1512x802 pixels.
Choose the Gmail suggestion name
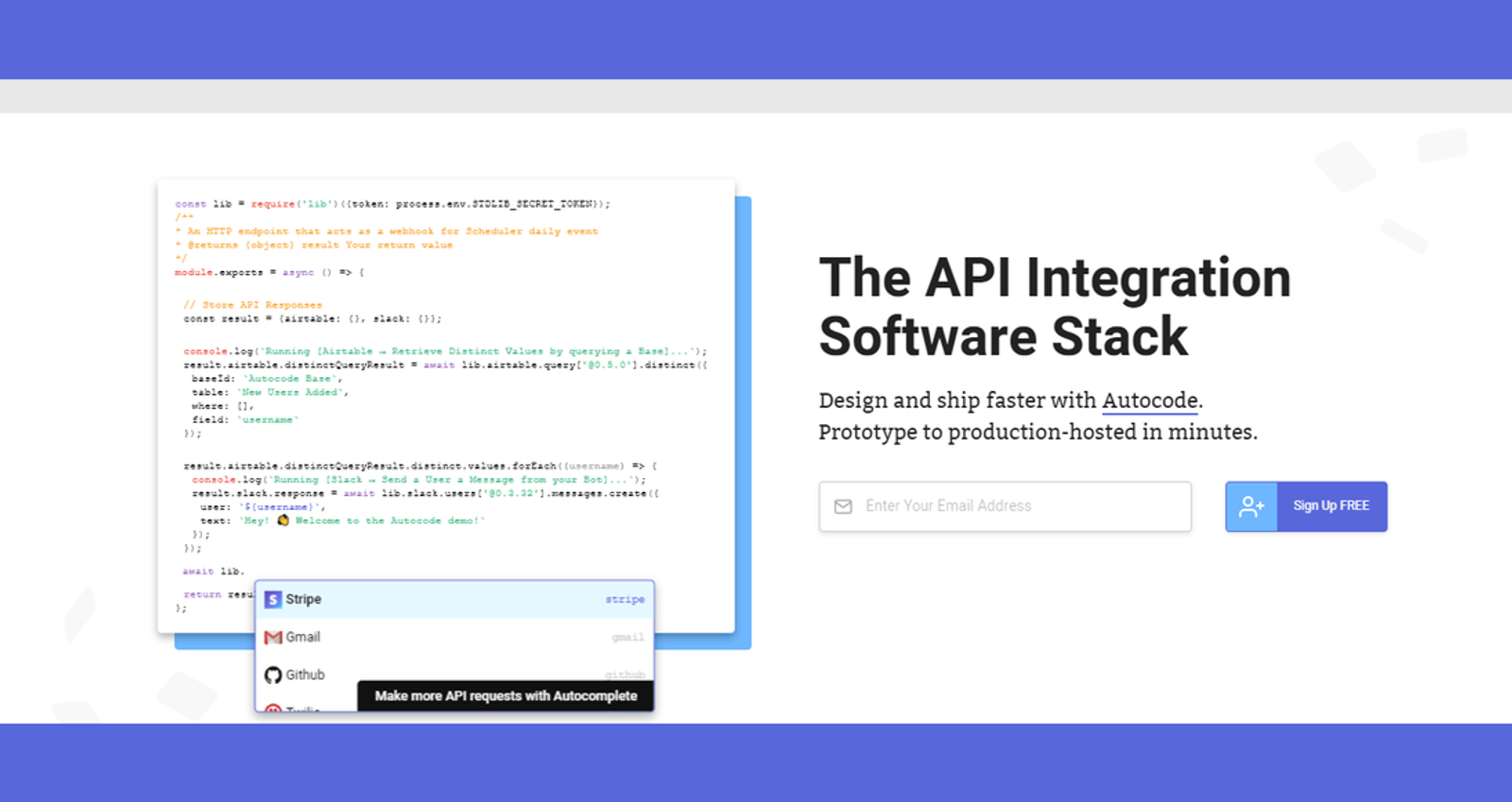[x=303, y=638]
